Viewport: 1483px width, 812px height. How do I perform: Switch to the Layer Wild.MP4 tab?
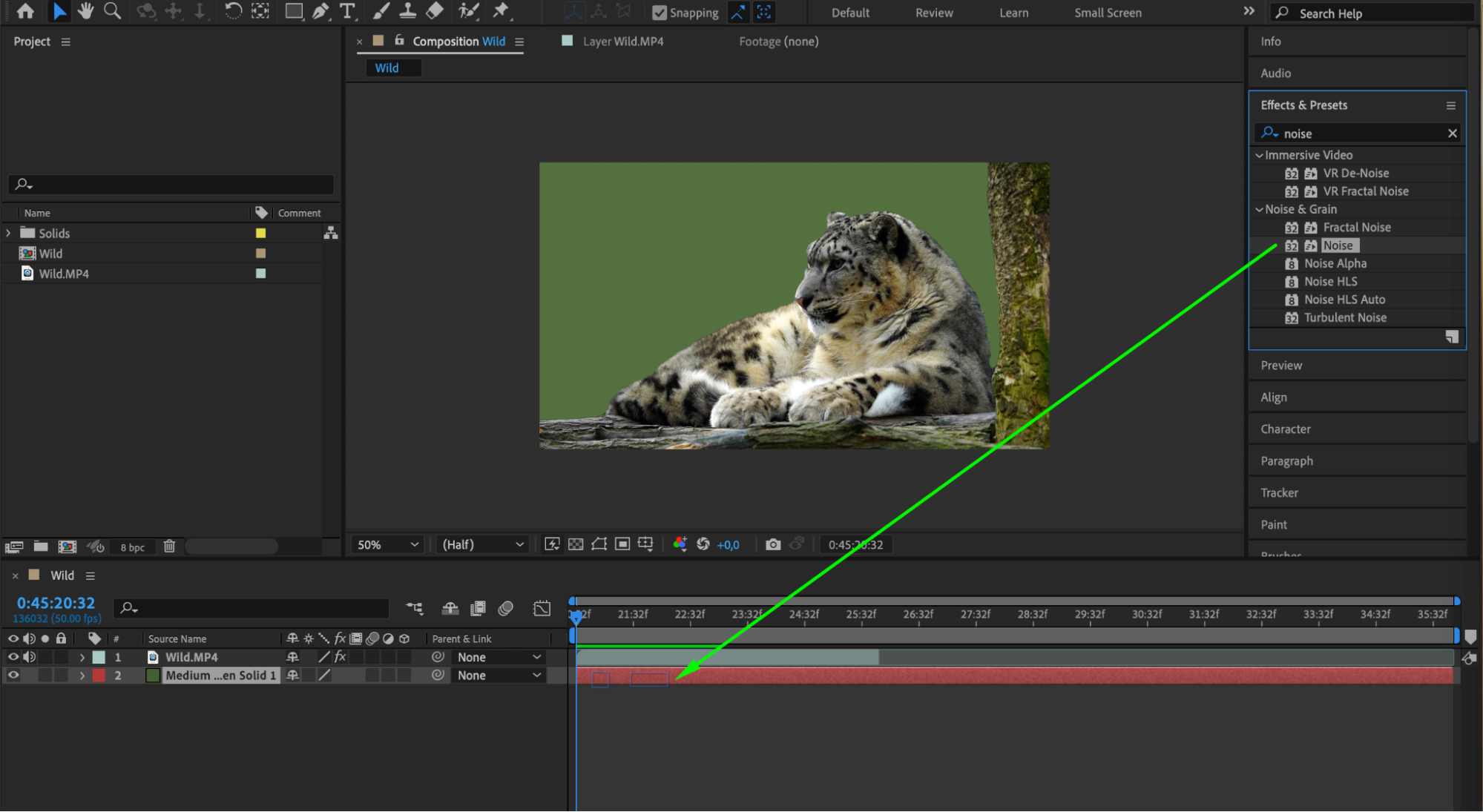click(622, 42)
